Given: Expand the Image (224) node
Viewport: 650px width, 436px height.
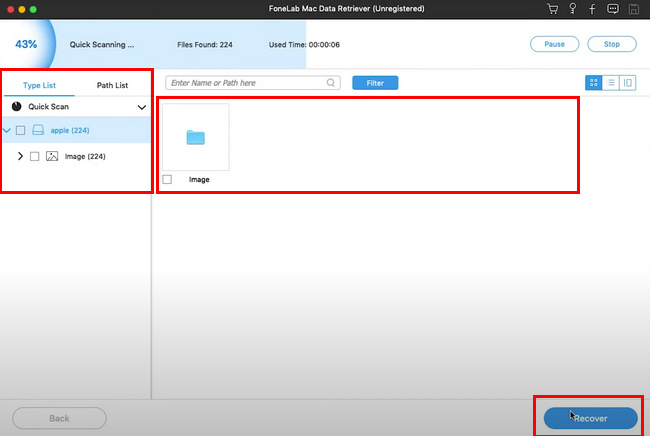Looking at the screenshot, I should [20, 156].
